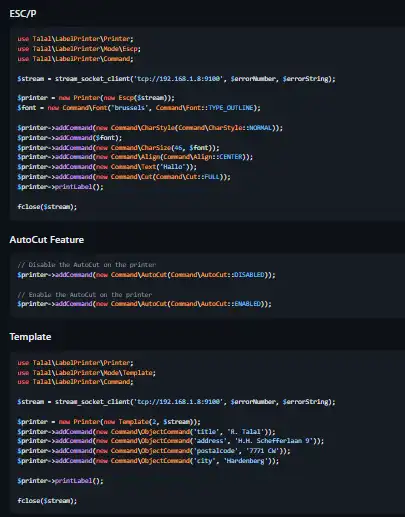Click the ObjectCommand 'city', 'Hardenberg' line
Screen dimensions: 405x517
click(x=148, y=461)
